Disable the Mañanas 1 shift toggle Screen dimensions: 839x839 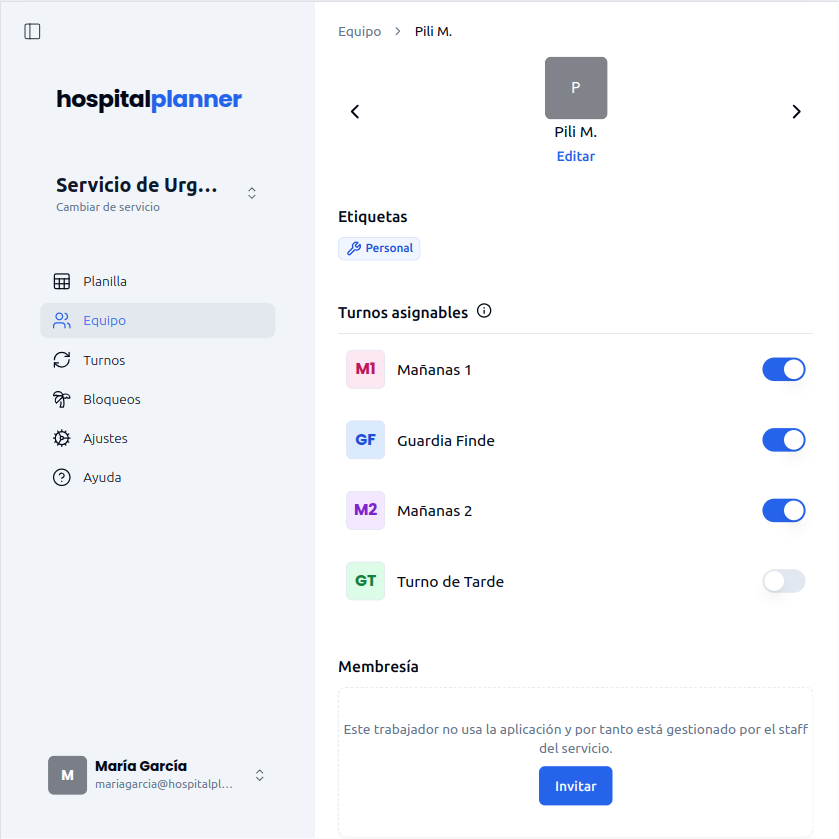[x=783, y=370]
